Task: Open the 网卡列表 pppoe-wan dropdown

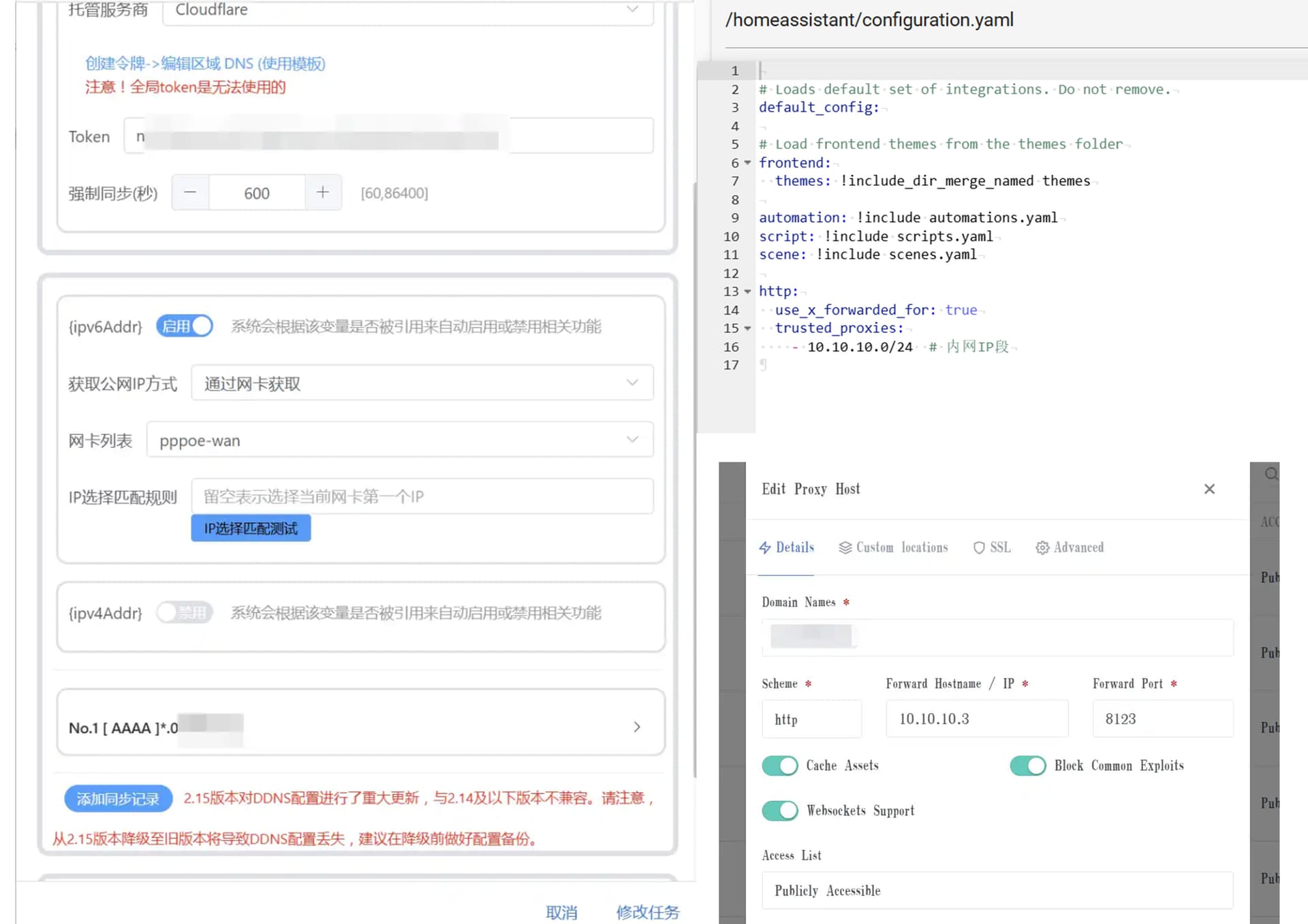Action: pos(400,440)
